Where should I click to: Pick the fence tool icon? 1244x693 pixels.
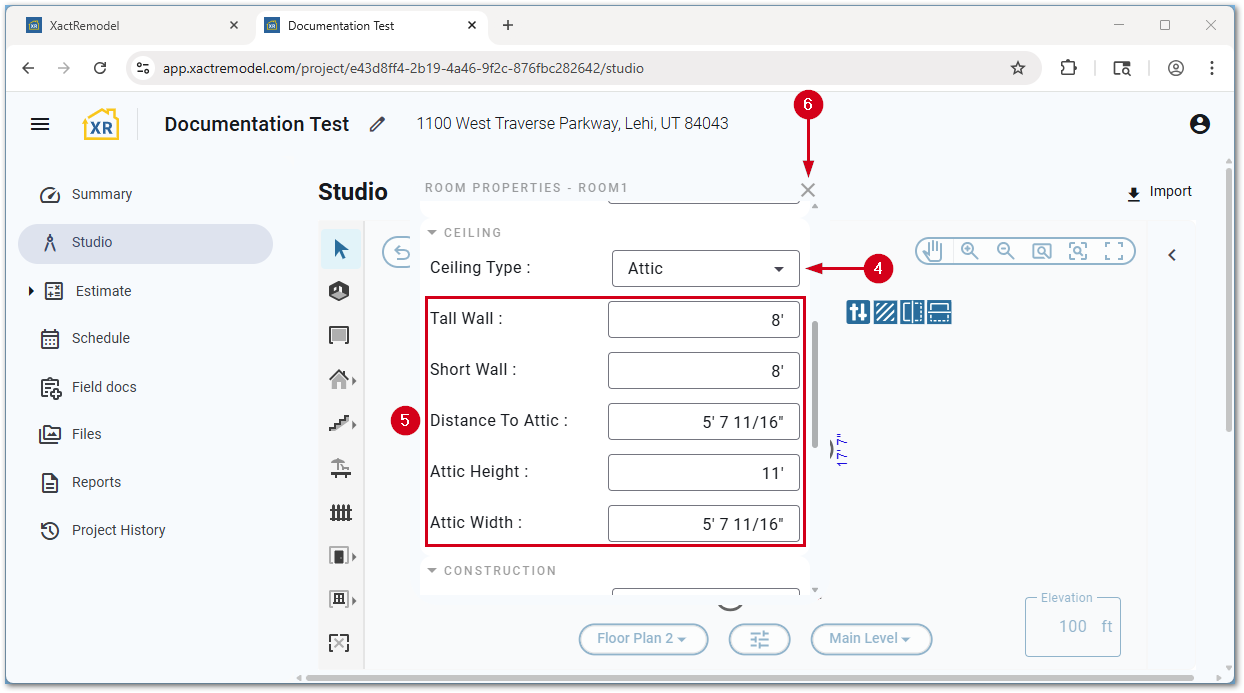click(341, 513)
